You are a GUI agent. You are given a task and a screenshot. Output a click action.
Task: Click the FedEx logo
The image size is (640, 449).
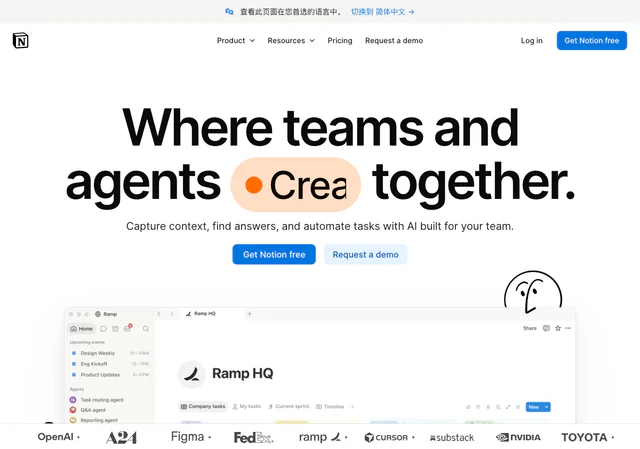tap(253, 438)
